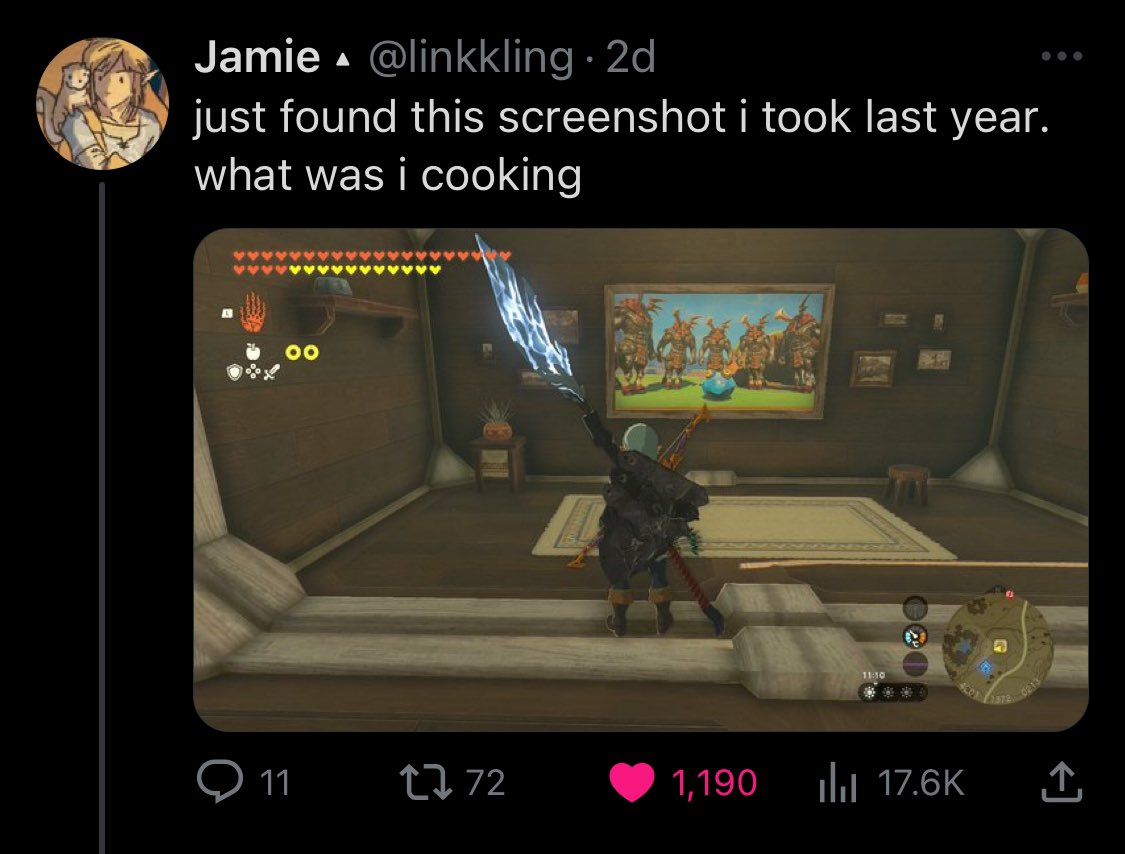Click the like count 1,190
Viewport: 1125px width, 854px height.
pos(714,782)
